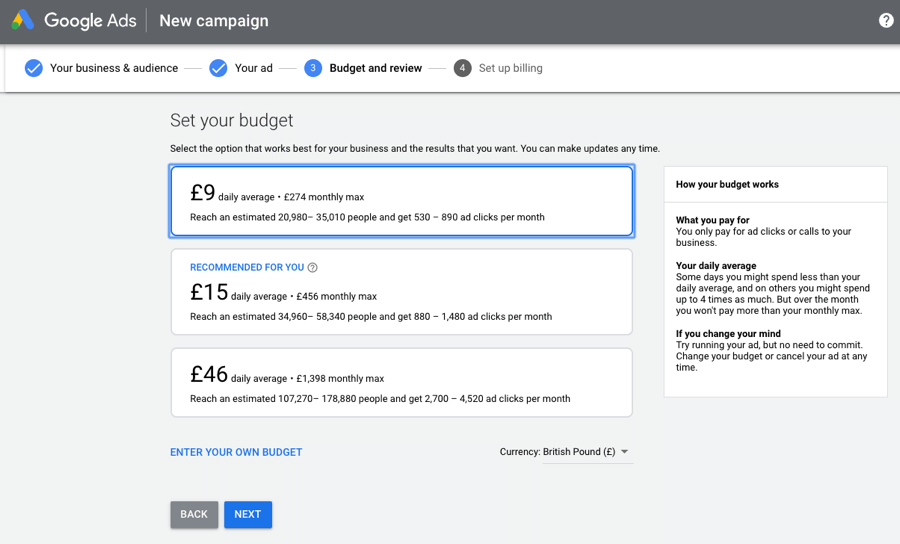This screenshot has height=544, width=900.
Task: Click the Enter your own budget link
Action: [236, 452]
